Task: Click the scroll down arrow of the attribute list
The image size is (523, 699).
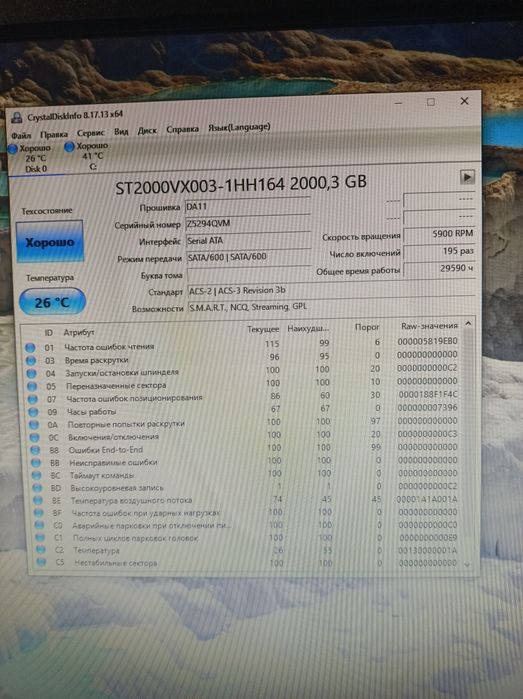Action: point(467,564)
